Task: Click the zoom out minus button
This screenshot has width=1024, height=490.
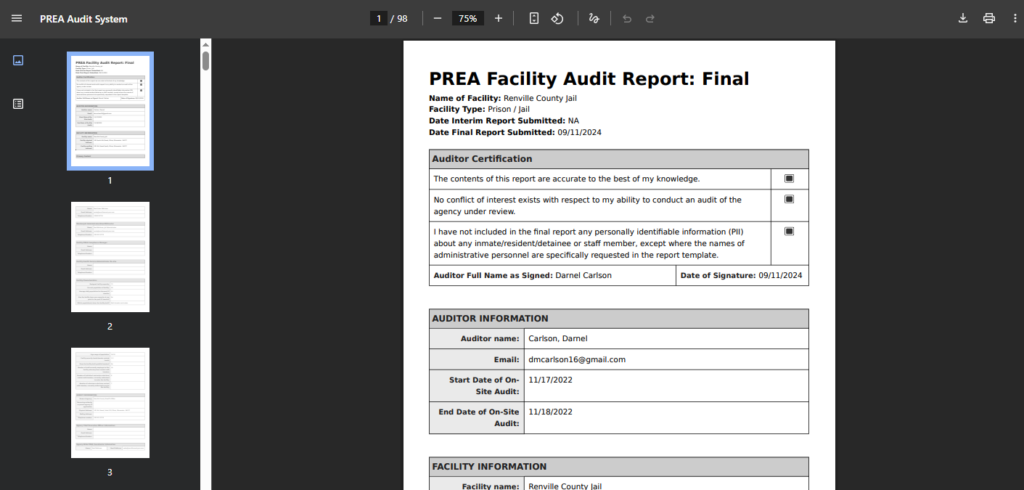Action: pos(437,18)
